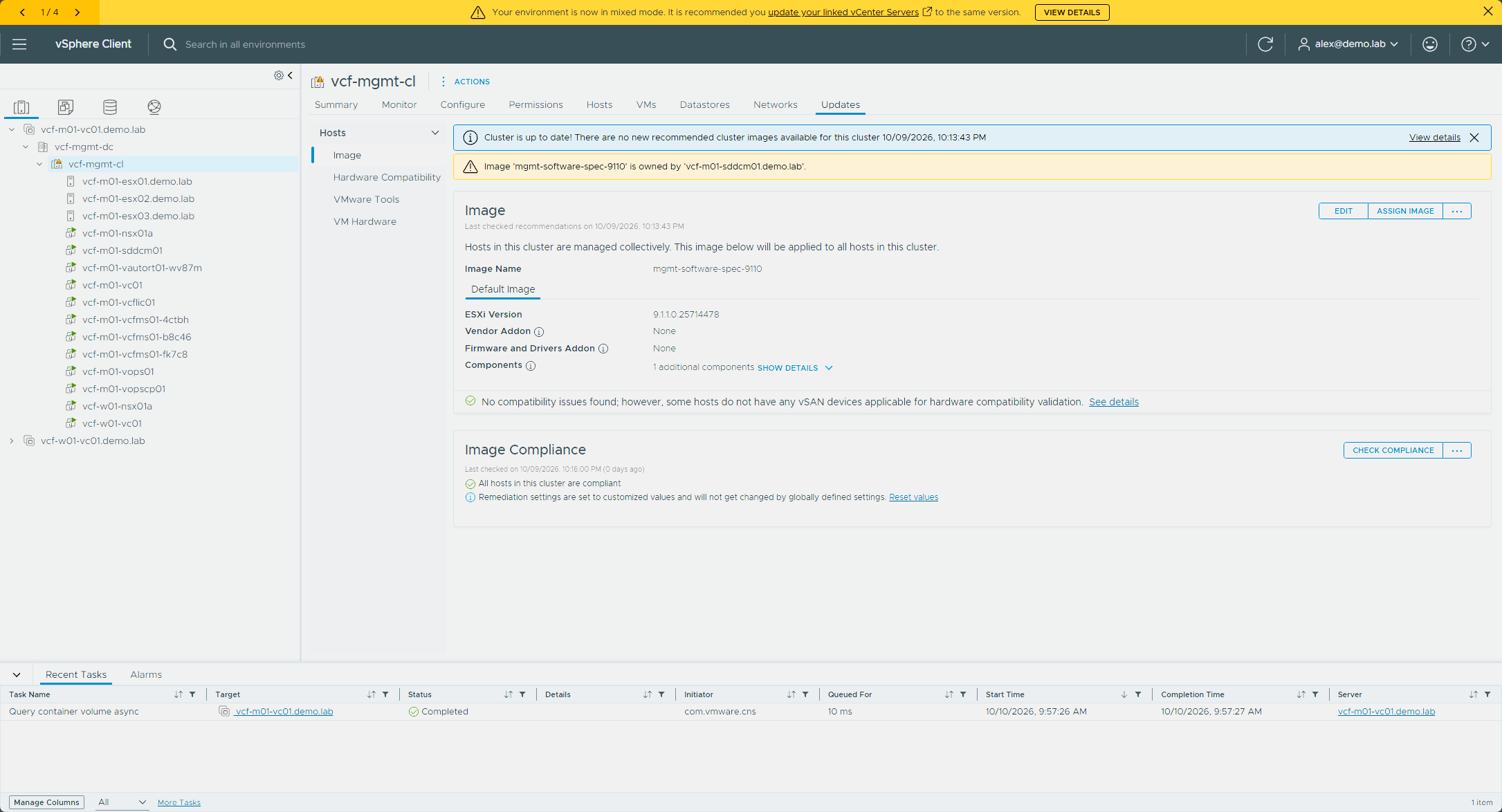Open the Image Compliance more options ellipsis
Screen dimensions: 1502x812
1457,450
